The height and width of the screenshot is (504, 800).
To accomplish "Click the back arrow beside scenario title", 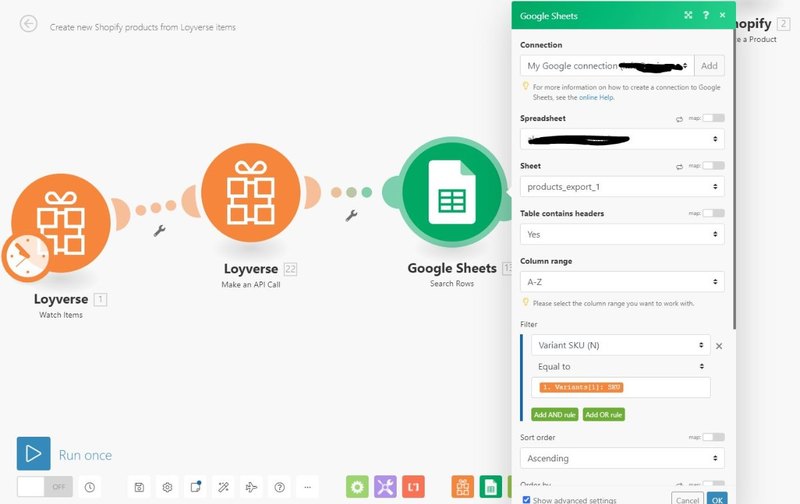I will point(28,24).
